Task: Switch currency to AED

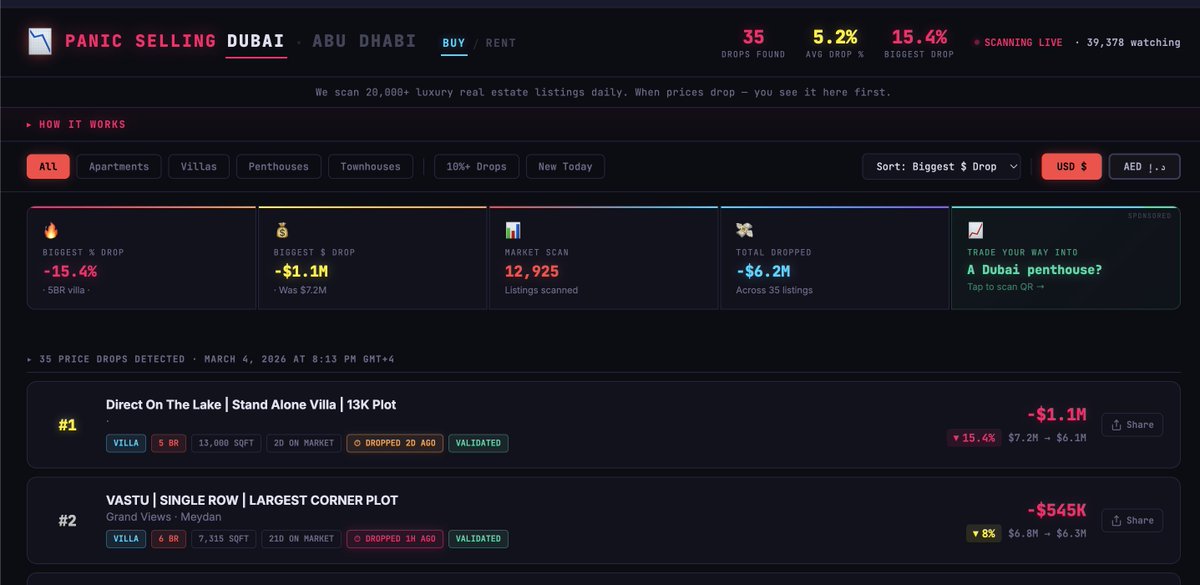Action: coord(1145,167)
